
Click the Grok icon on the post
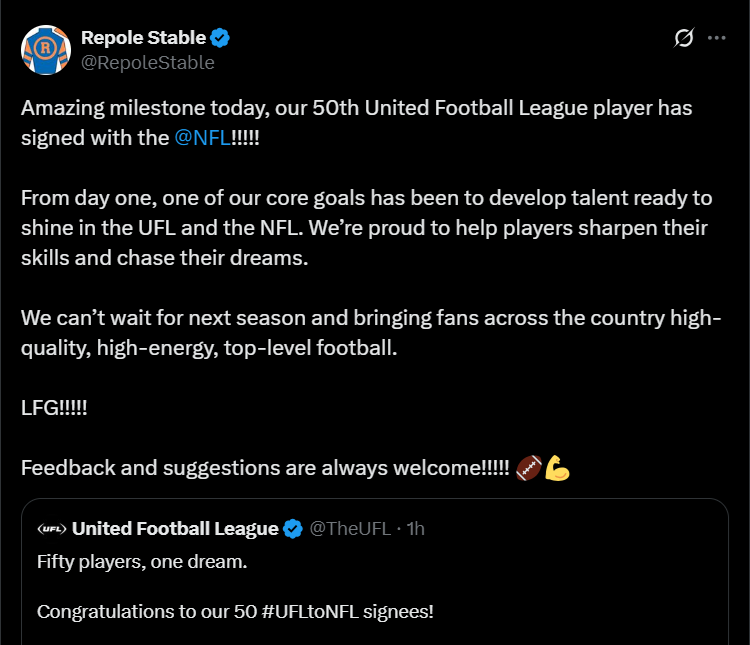(684, 38)
